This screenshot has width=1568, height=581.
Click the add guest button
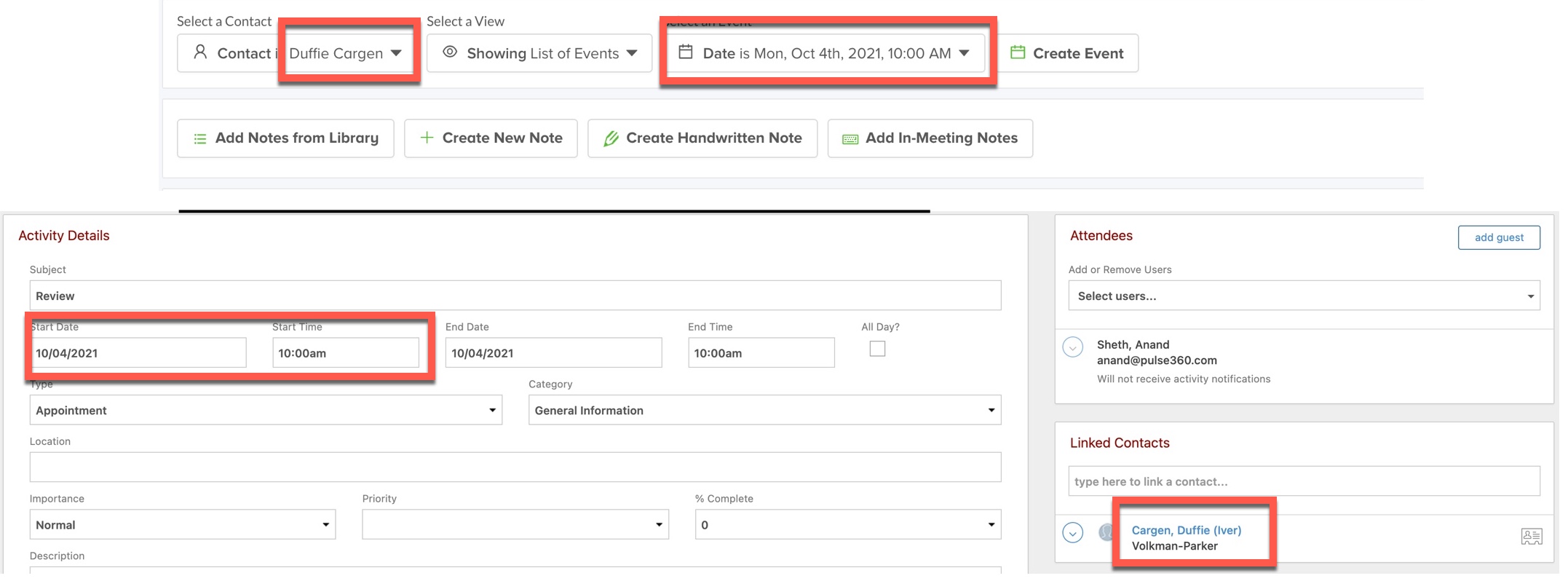1498,237
